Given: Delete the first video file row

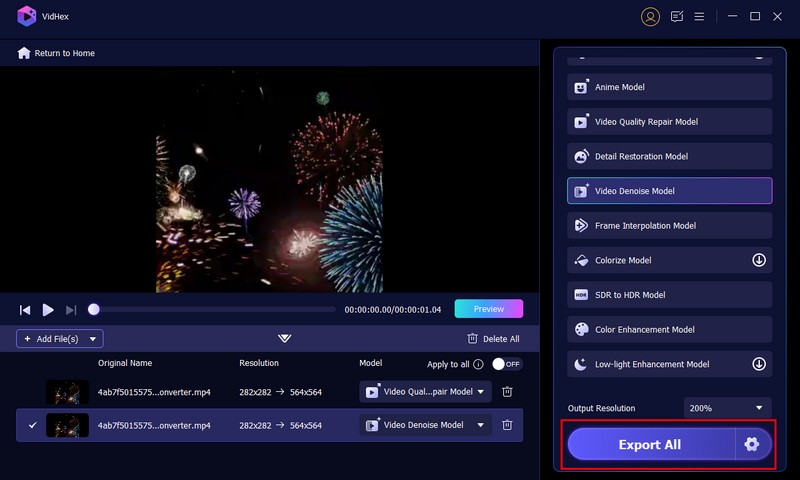Looking at the screenshot, I should coord(507,392).
